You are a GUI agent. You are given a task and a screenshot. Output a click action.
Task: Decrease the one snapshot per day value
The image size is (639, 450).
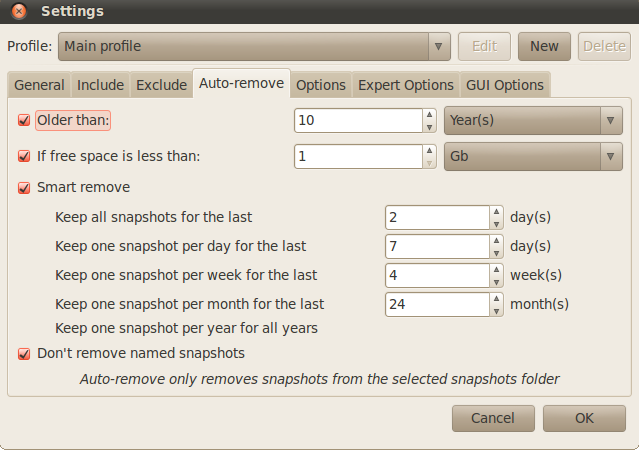[495, 252]
